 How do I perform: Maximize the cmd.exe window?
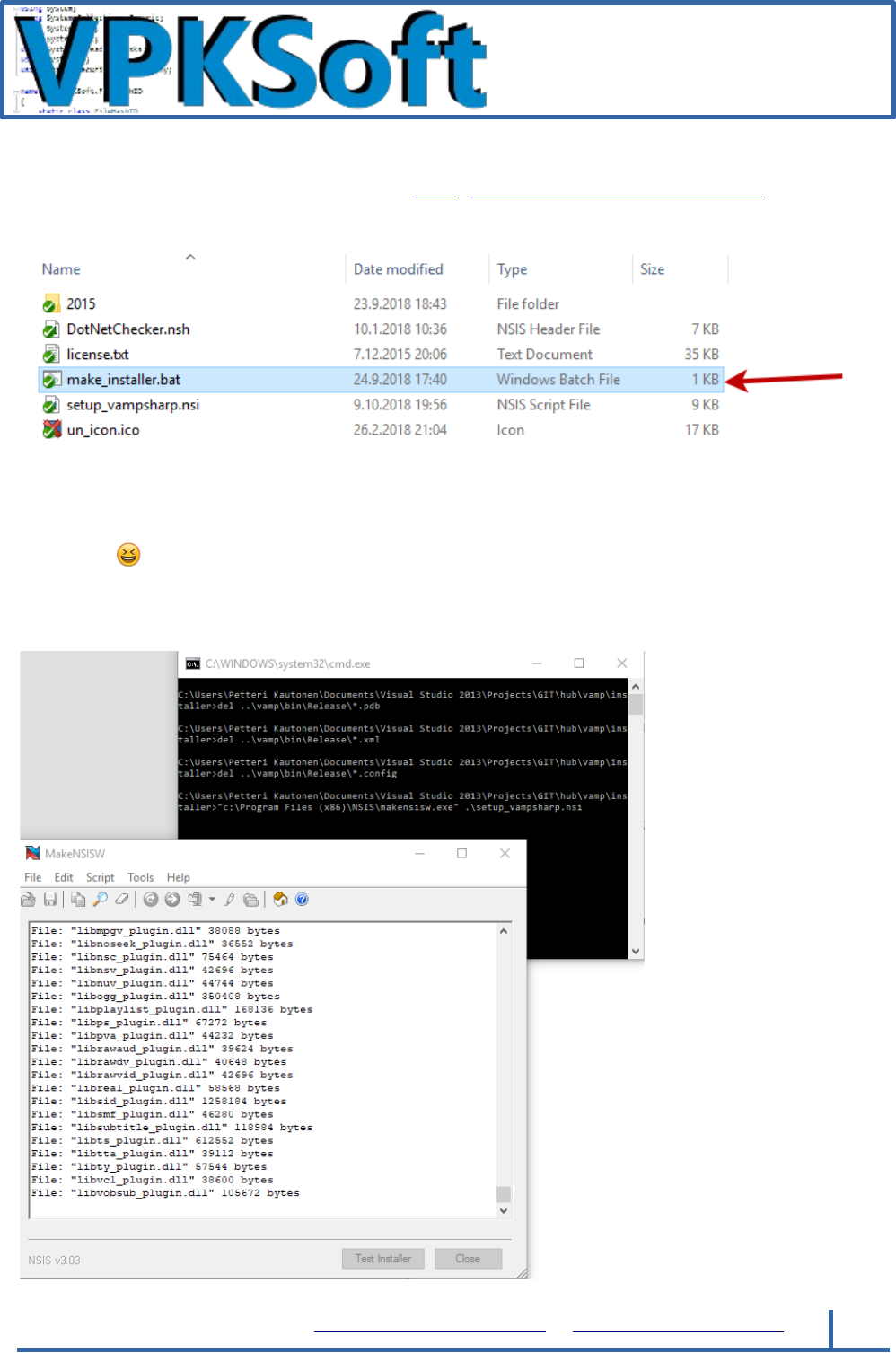pos(579,663)
